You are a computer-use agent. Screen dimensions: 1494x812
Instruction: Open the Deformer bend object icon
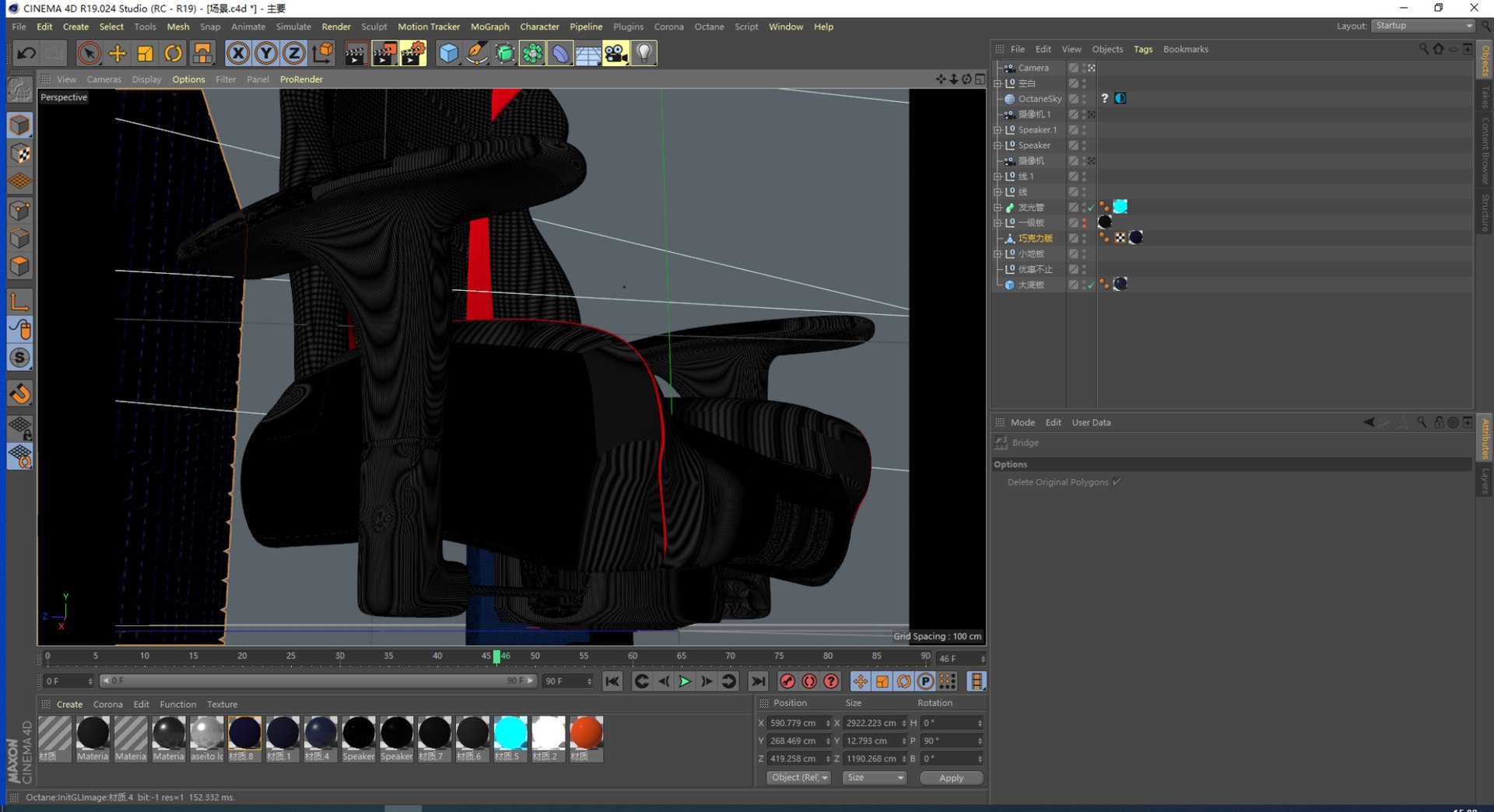tap(560, 53)
